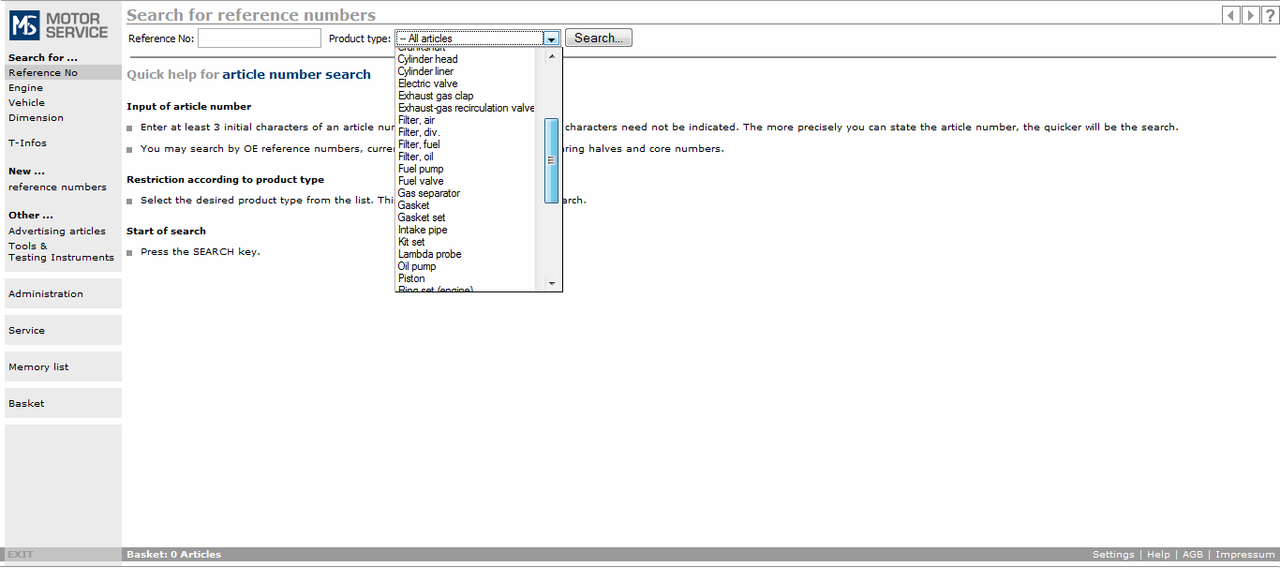Click into the Reference No input field
1280x568 pixels.
259,38
